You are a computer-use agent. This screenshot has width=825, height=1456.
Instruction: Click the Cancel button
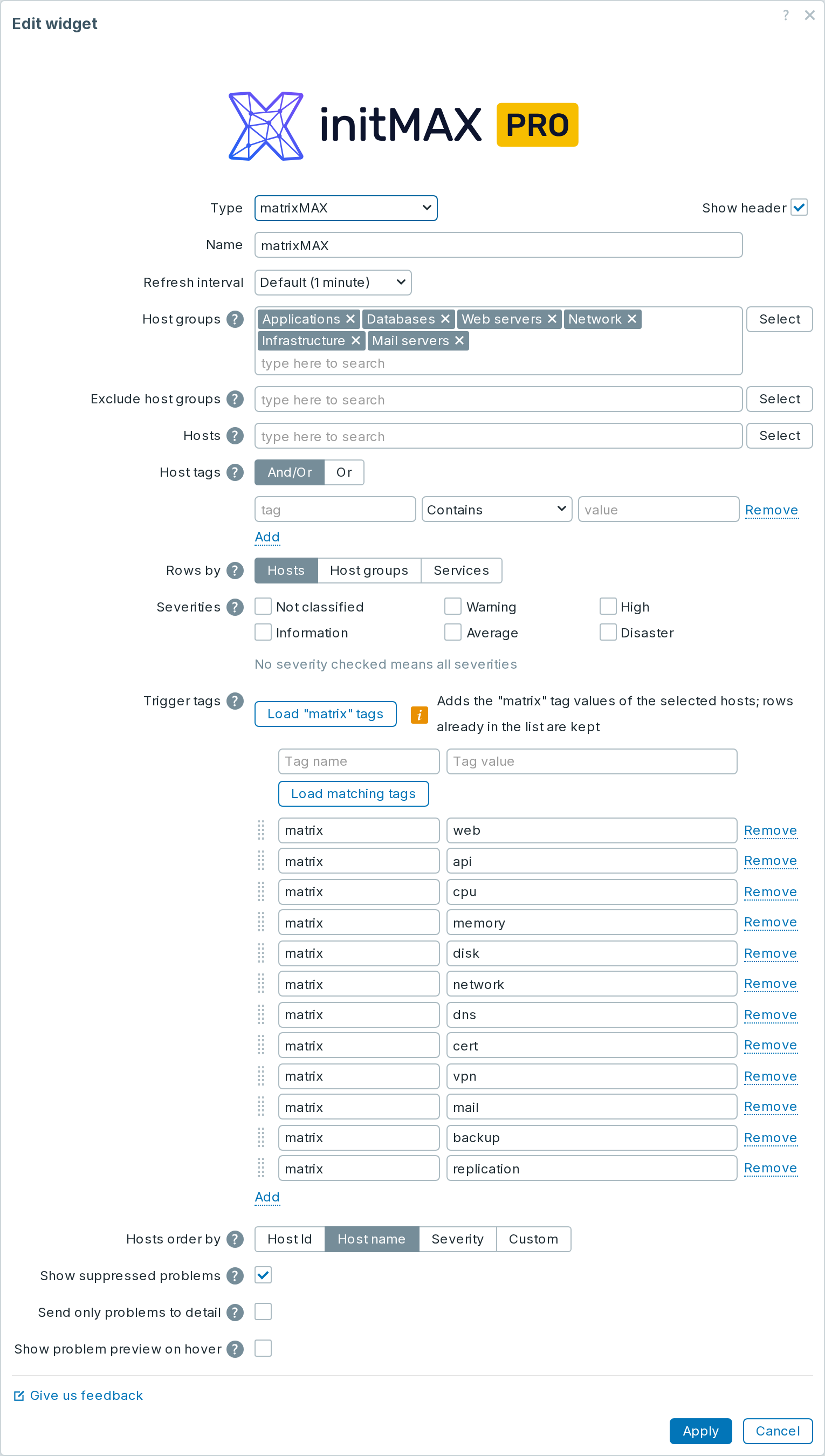tap(778, 1431)
